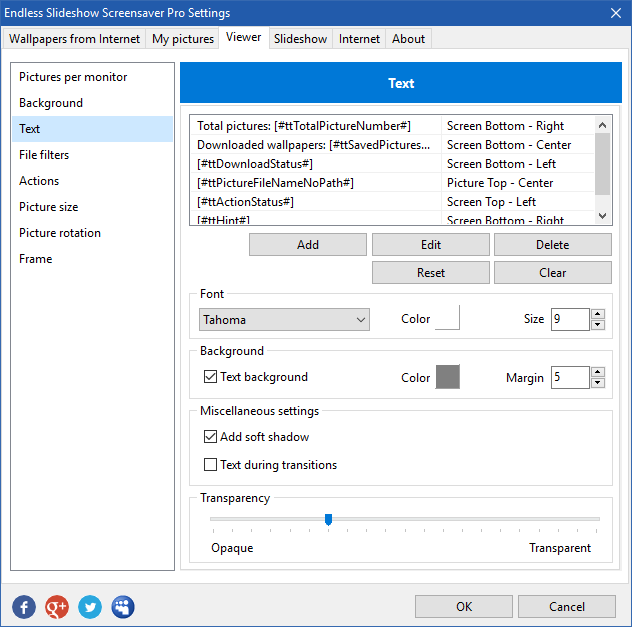Click the Add button
This screenshot has height=627, width=632.
(308, 245)
